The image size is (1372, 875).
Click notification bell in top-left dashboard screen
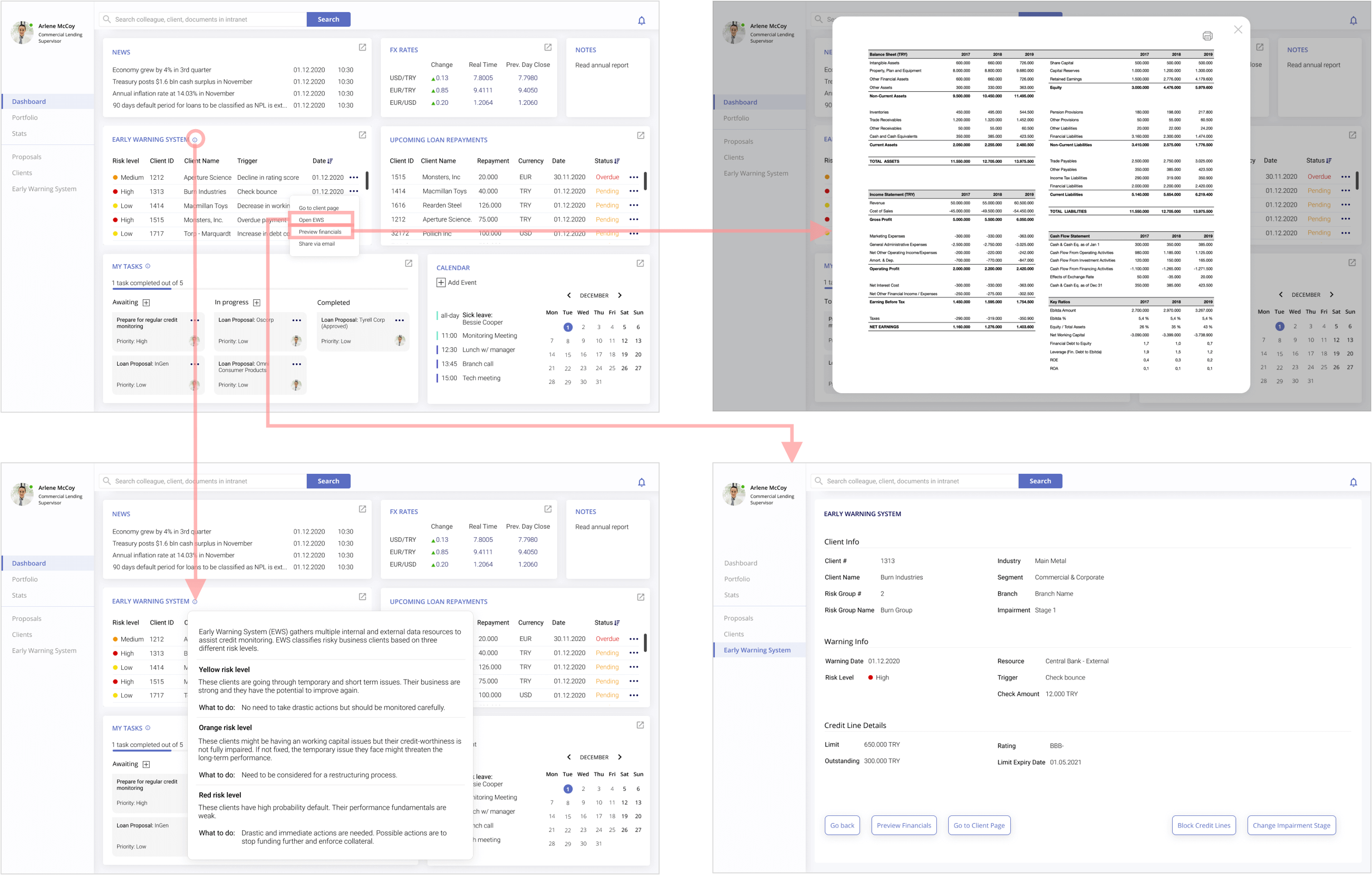[642, 21]
